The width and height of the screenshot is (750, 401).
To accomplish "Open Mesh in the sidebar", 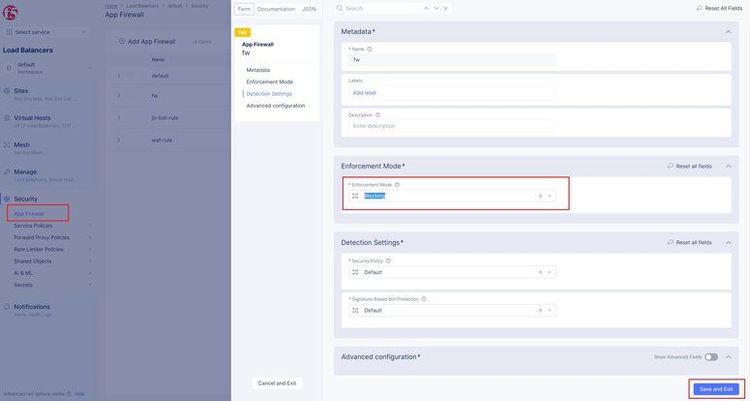I will click(x=22, y=145).
